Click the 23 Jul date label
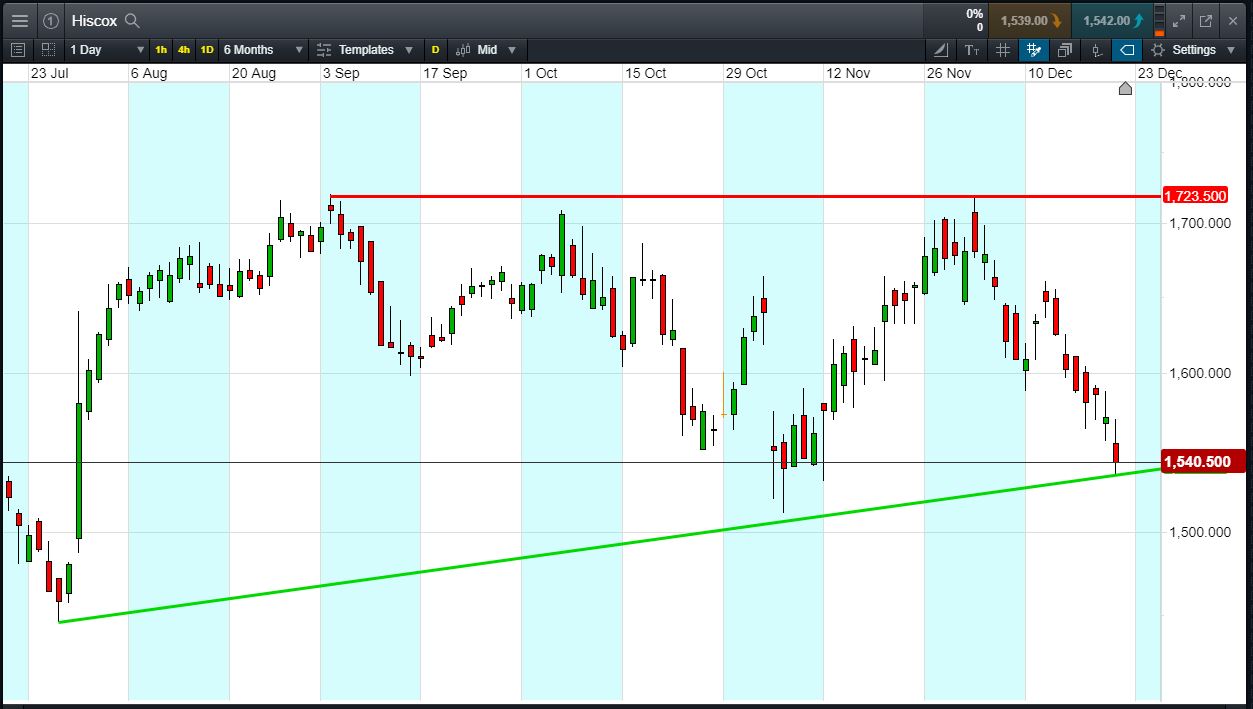Viewport: 1253px width, 709px height. pos(49,73)
